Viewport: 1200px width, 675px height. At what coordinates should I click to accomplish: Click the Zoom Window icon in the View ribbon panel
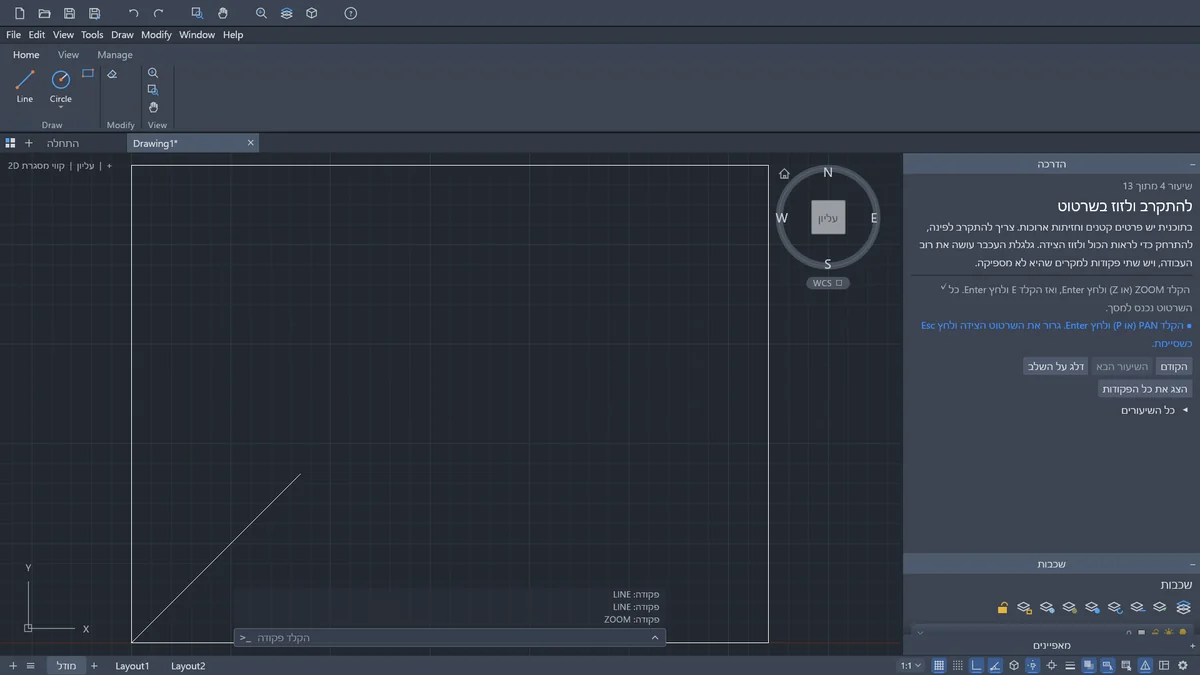tap(153, 90)
